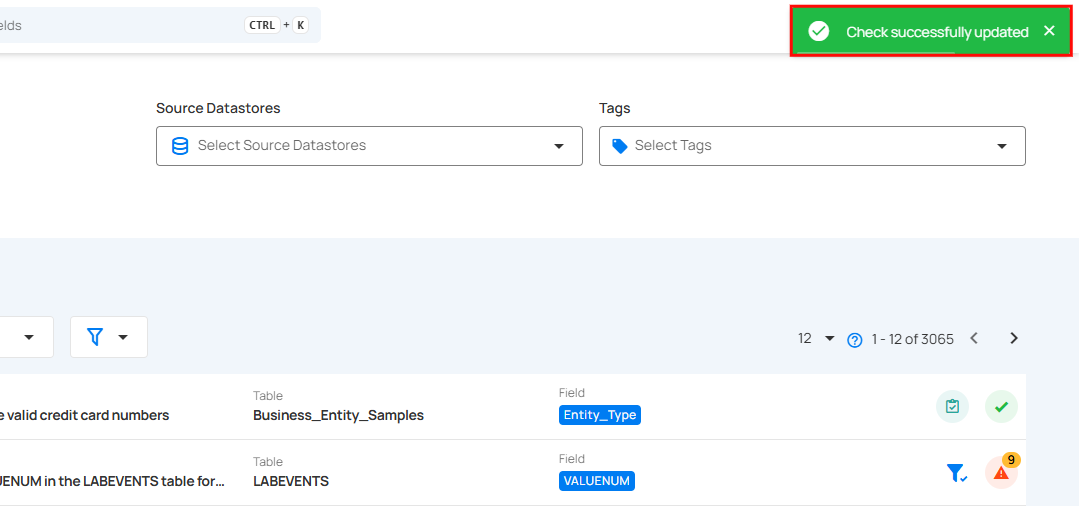
Task: Click the Tags label above the tag selector
Action: [x=615, y=108]
